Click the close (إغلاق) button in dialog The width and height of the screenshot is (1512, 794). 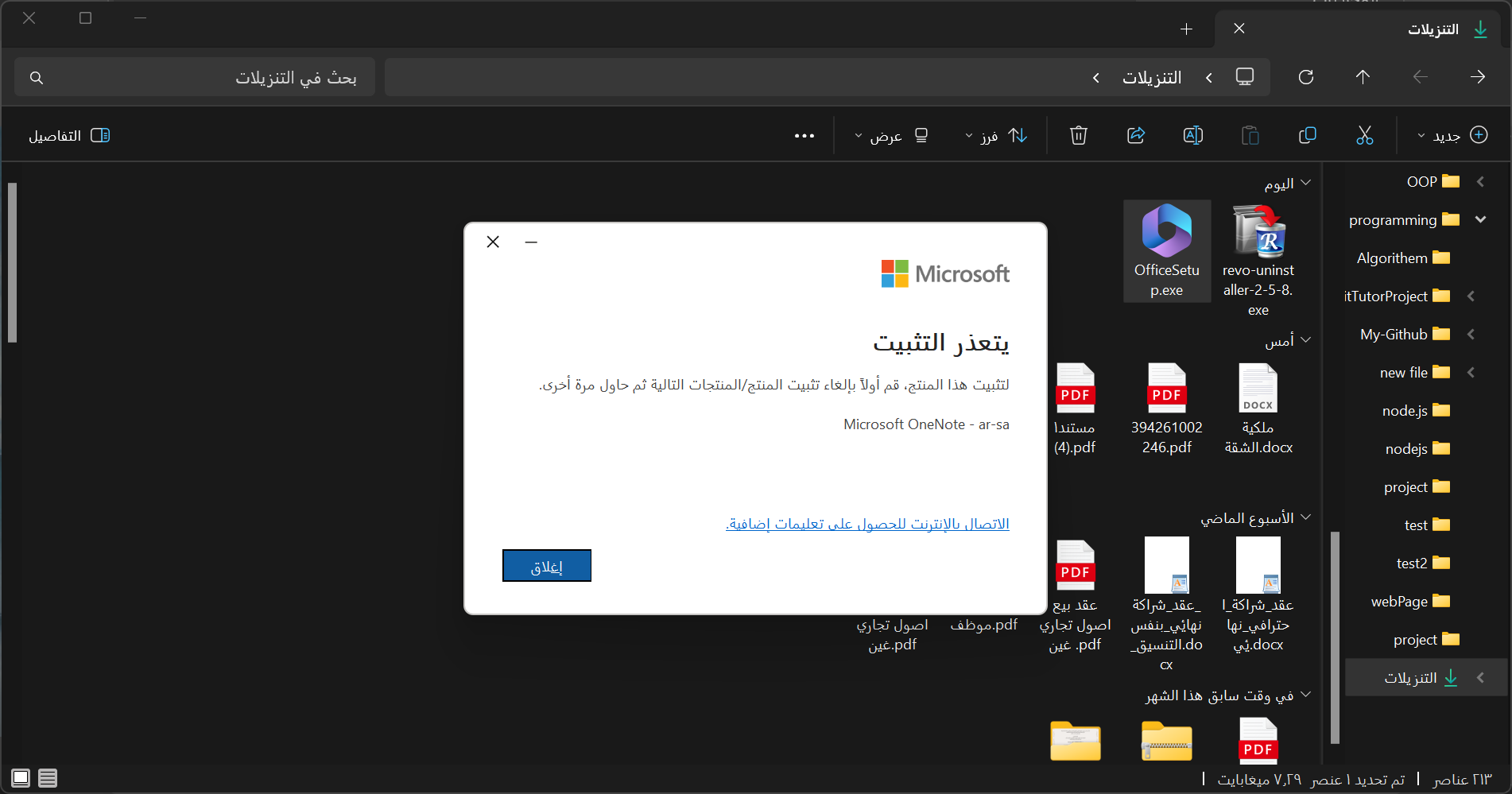click(546, 566)
